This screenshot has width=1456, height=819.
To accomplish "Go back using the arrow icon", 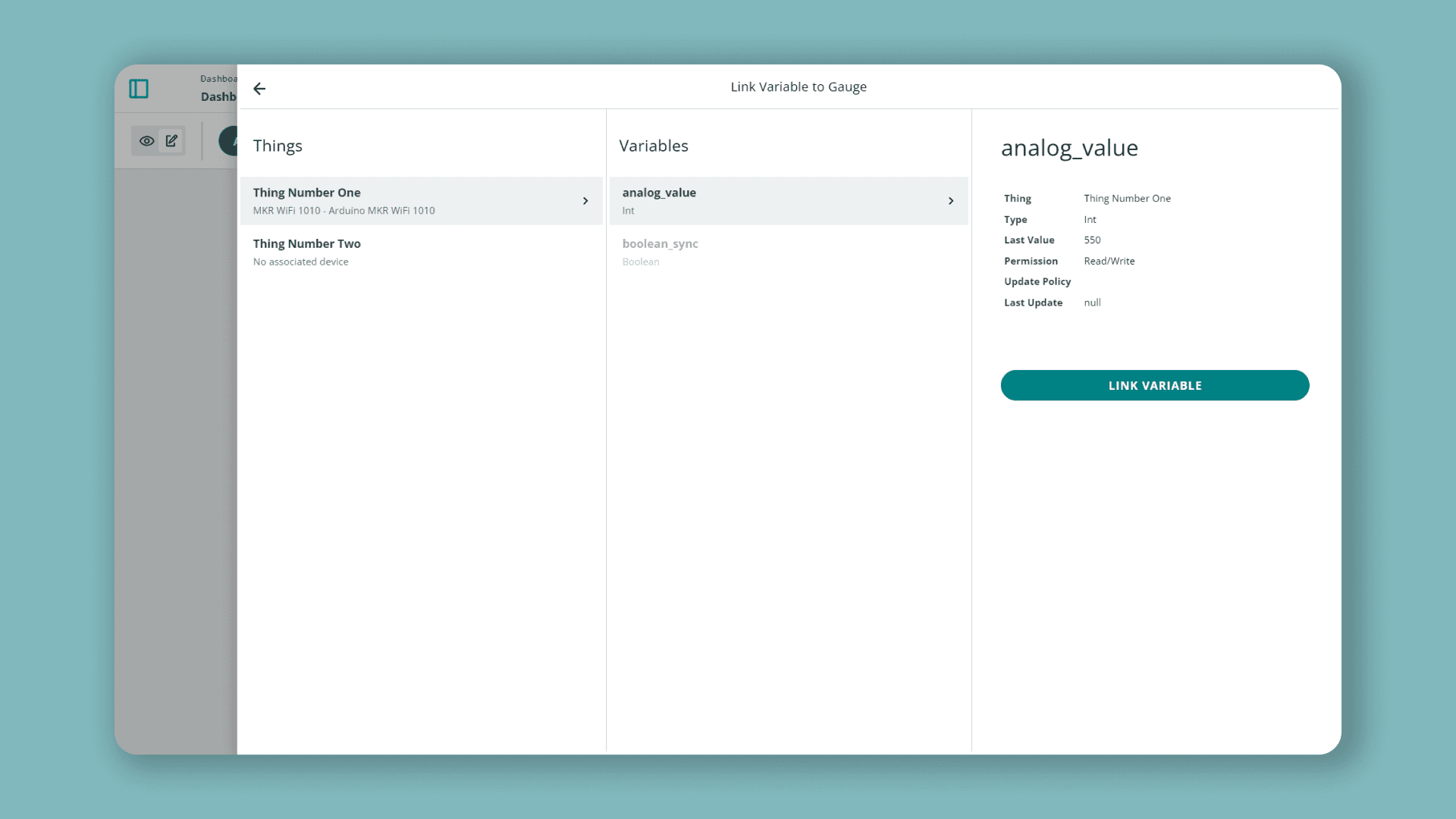I will (260, 89).
